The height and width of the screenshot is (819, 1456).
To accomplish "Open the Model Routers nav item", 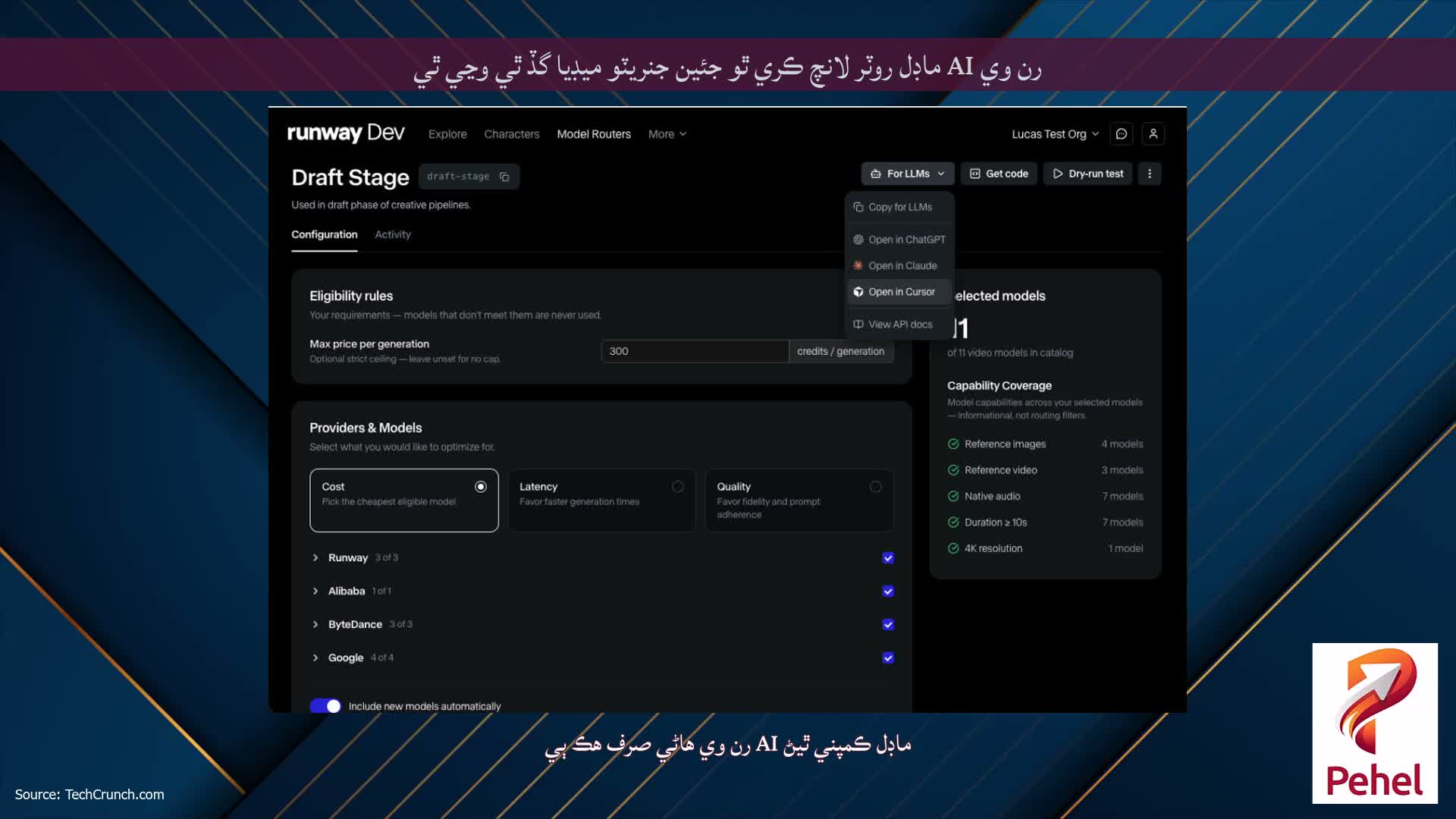I will [x=594, y=134].
